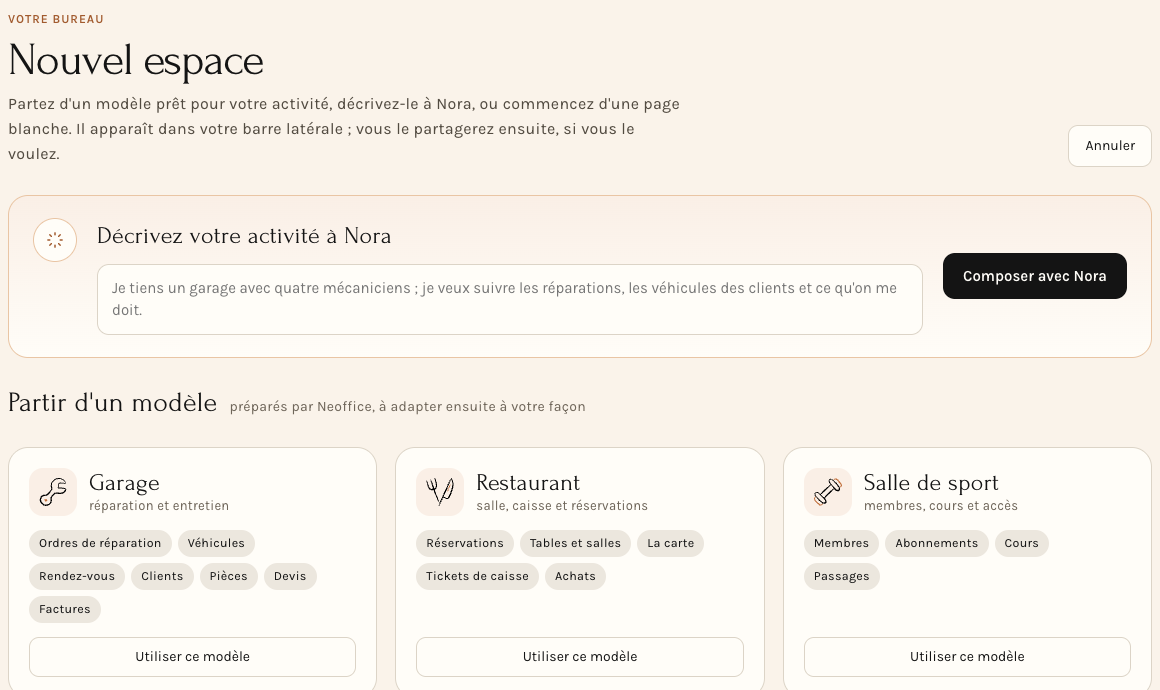
Task: Click the Factures tag
Action: [65, 609]
